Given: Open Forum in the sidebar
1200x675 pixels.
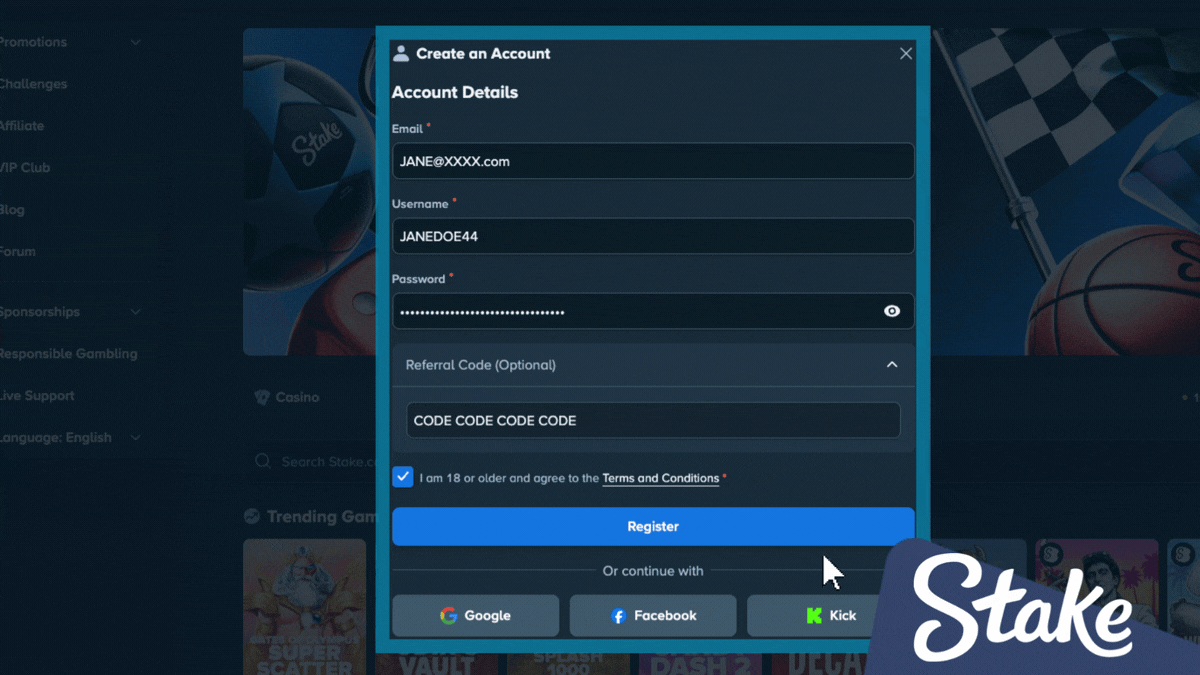Looking at the screenshot, I should point(18,252).
